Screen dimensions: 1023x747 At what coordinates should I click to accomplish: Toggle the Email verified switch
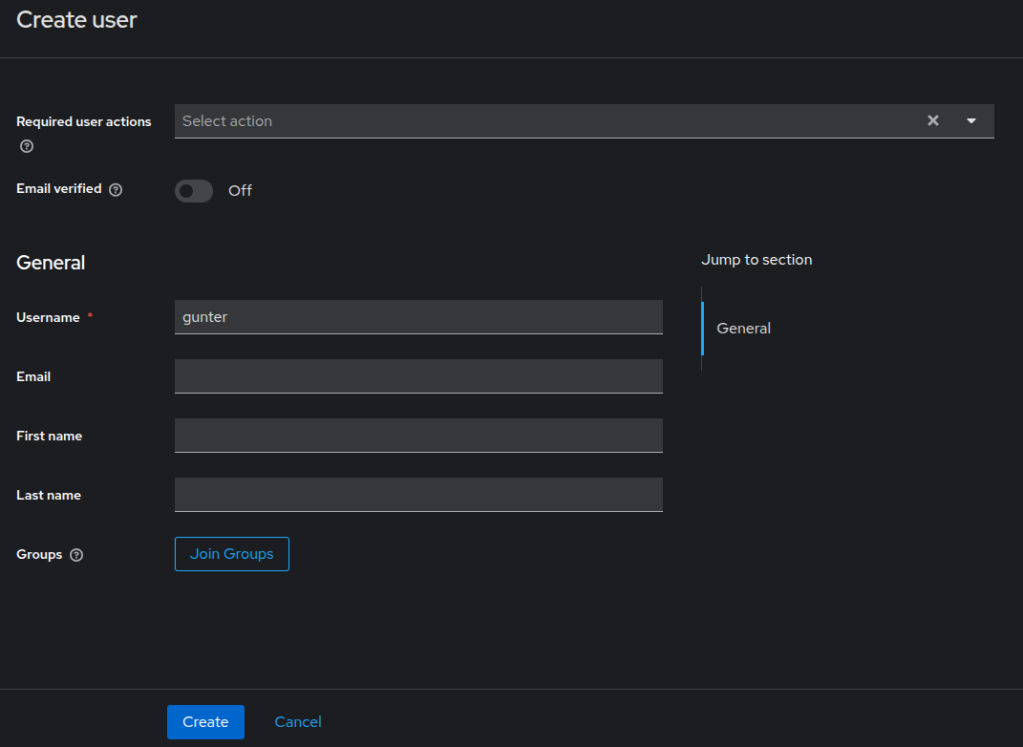[x=194, y=191]
